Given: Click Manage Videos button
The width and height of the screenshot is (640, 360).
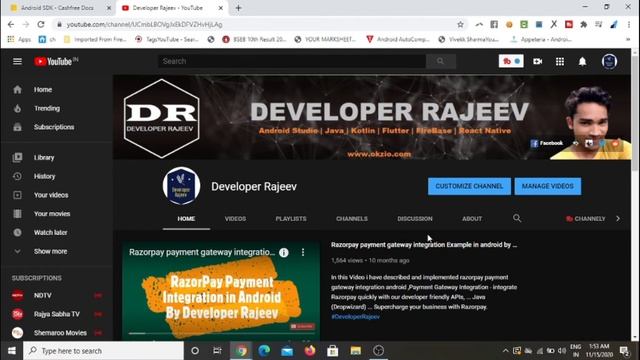Looking at the screenshot, I should click(548, 186).
